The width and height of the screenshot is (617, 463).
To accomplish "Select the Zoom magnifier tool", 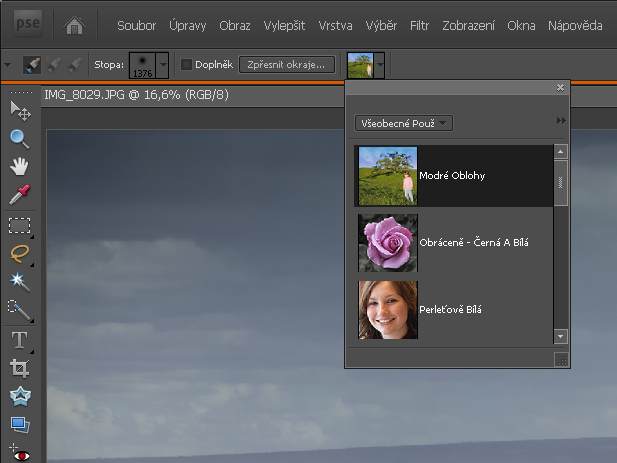I will pyautogui.click(x=19, y=138).
